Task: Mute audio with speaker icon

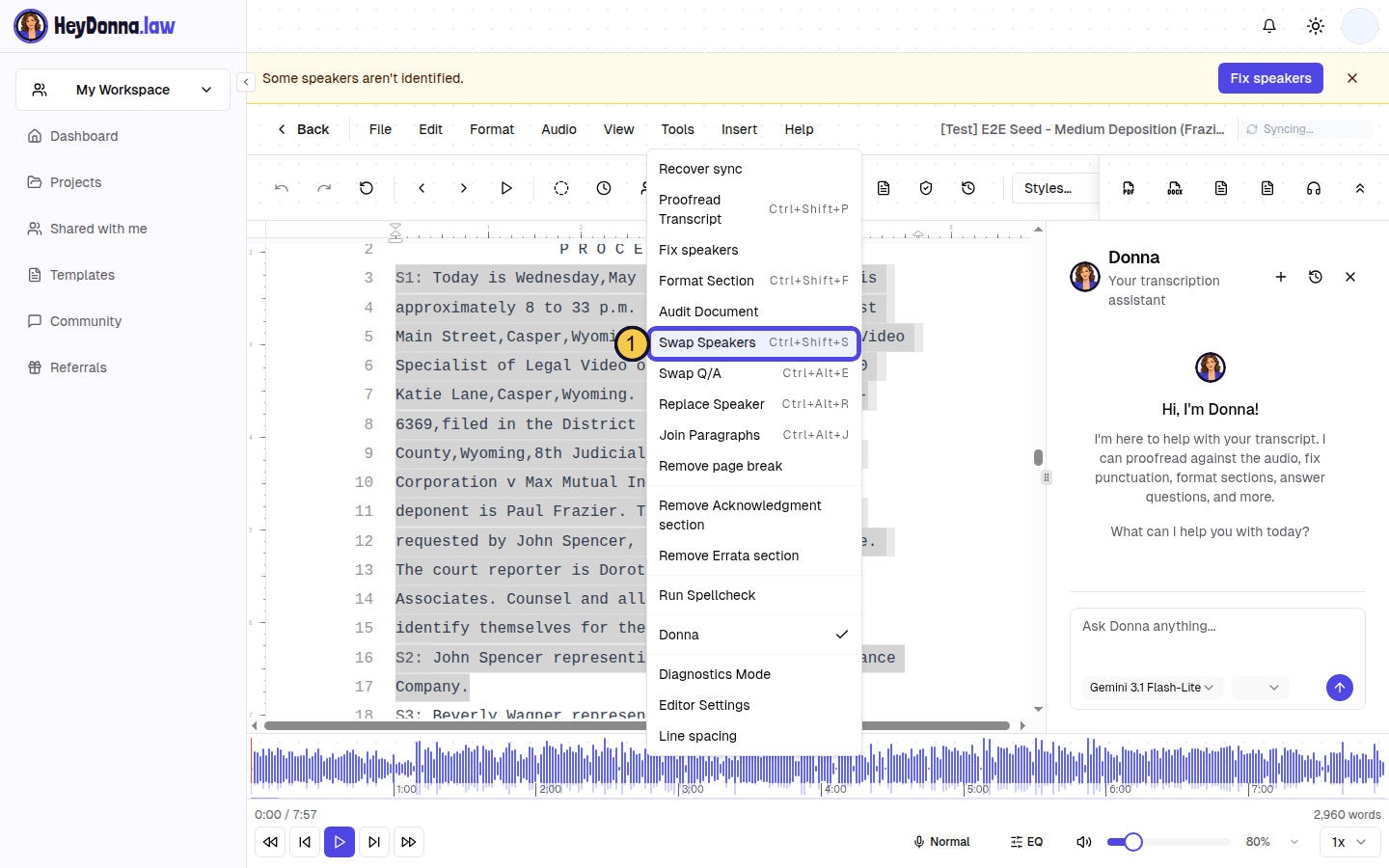Action: pos(1084,842)
